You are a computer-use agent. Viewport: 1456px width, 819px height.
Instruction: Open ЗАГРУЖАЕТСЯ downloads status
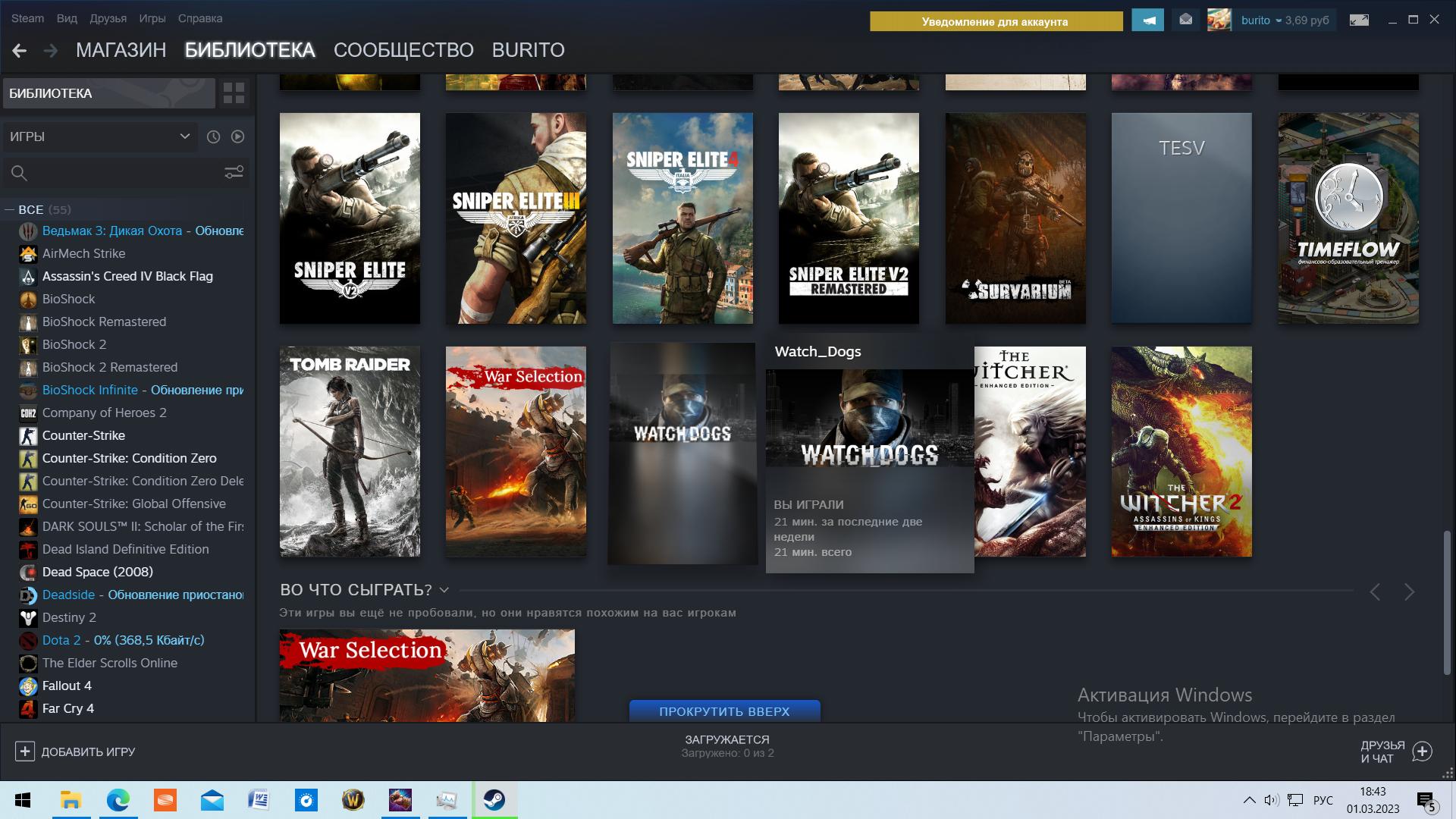[727, 746]
